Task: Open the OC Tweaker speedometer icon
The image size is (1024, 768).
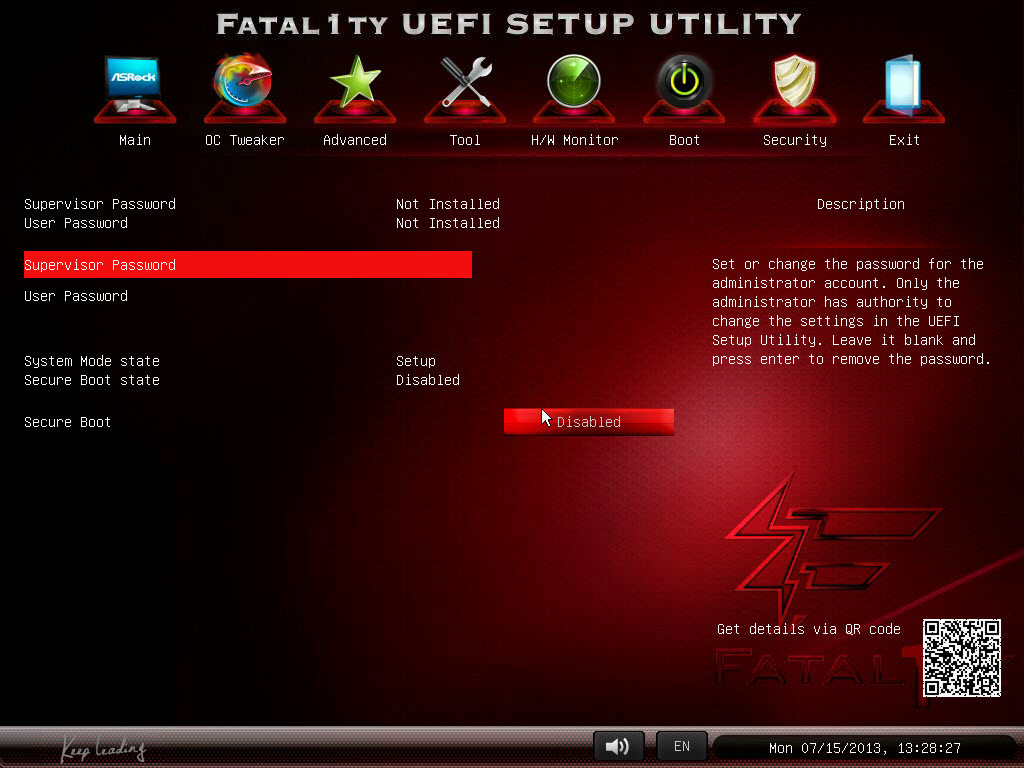Action: pyautogui.click(x=244, y=88)
